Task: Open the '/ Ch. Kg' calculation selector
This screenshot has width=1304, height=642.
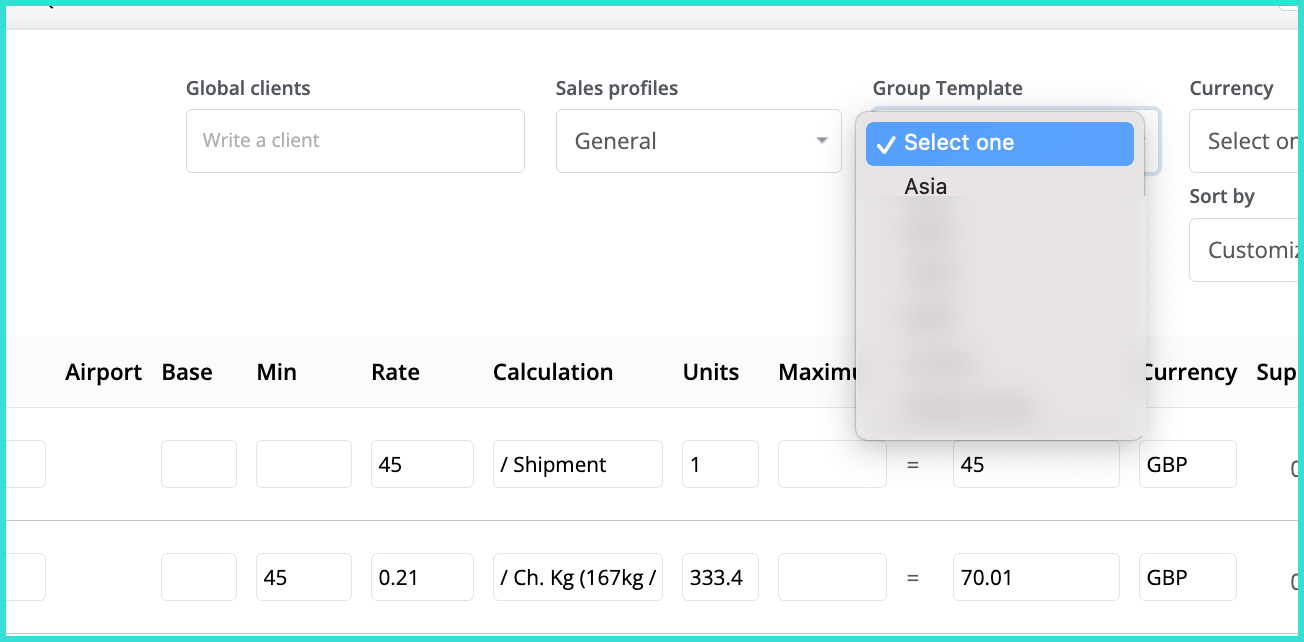Action: click(577, 577)
